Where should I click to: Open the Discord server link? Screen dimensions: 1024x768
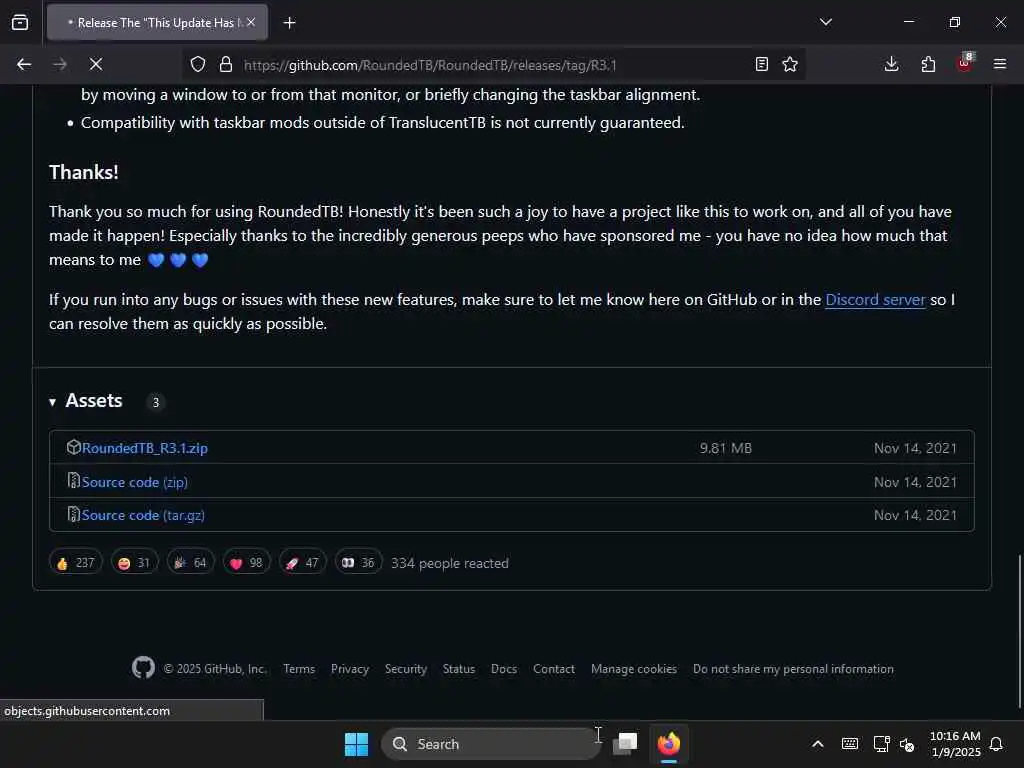pos(875,300)
